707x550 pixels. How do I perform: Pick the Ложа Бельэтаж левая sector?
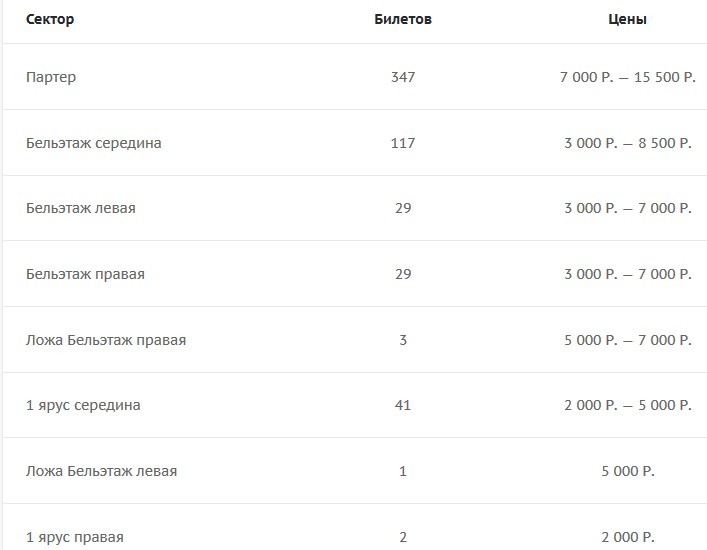pyautogui.click(x=101, y=471)
